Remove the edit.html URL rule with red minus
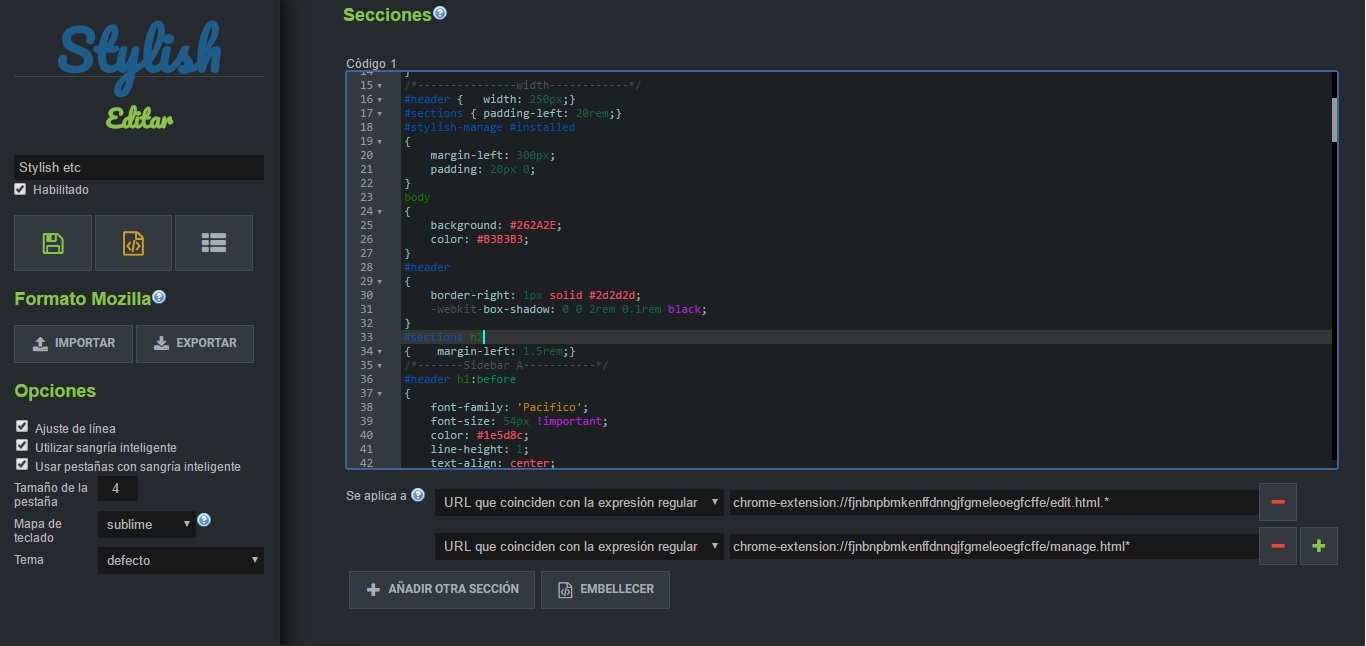This screenshot has height=646, width=1366. coord(1278,502)
